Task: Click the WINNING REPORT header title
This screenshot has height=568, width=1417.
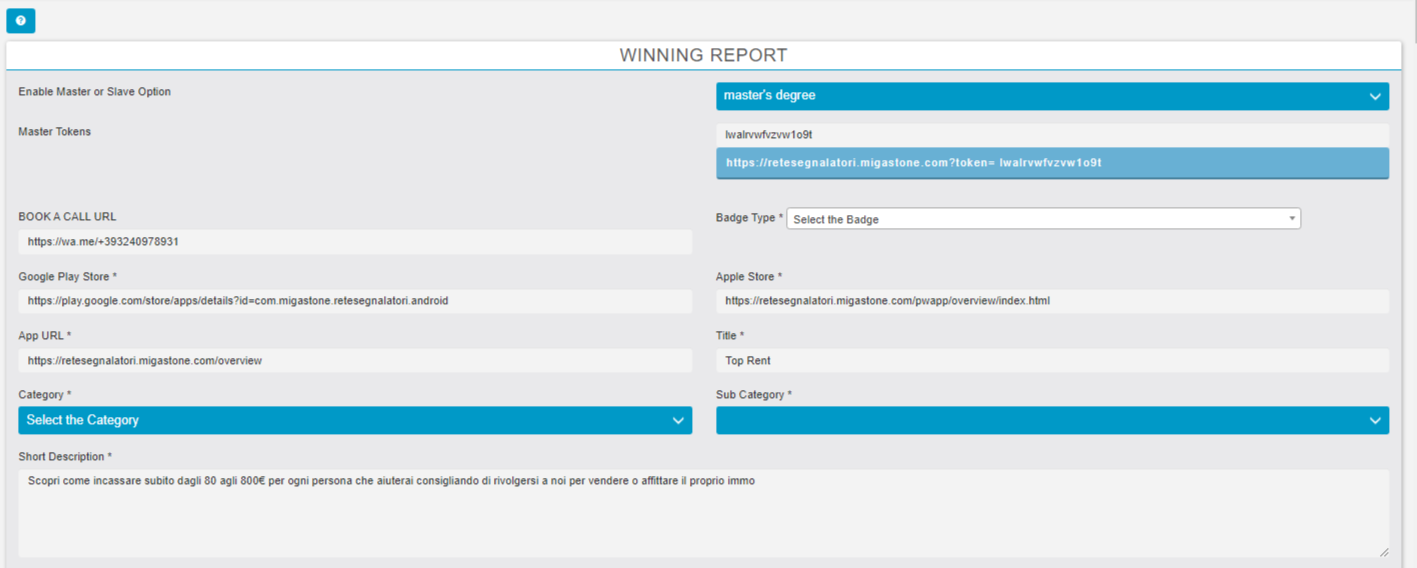Action: (x=703, y=56)
